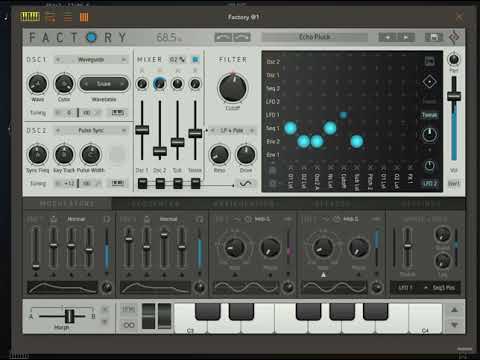The width and height of the screenshot is (480, 360).
Task: Click the orange vertical bars icon in top bar
Action: [84, 17]
